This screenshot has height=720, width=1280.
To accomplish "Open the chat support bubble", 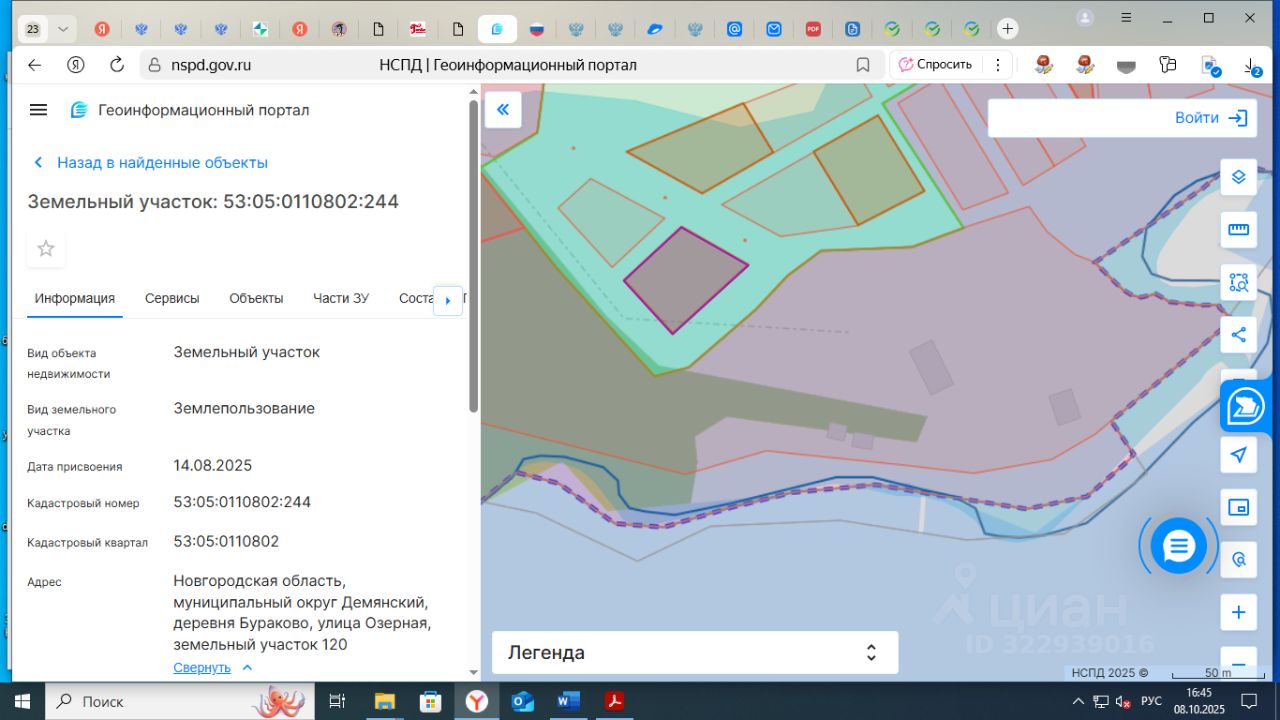I will coord(1179,546).
